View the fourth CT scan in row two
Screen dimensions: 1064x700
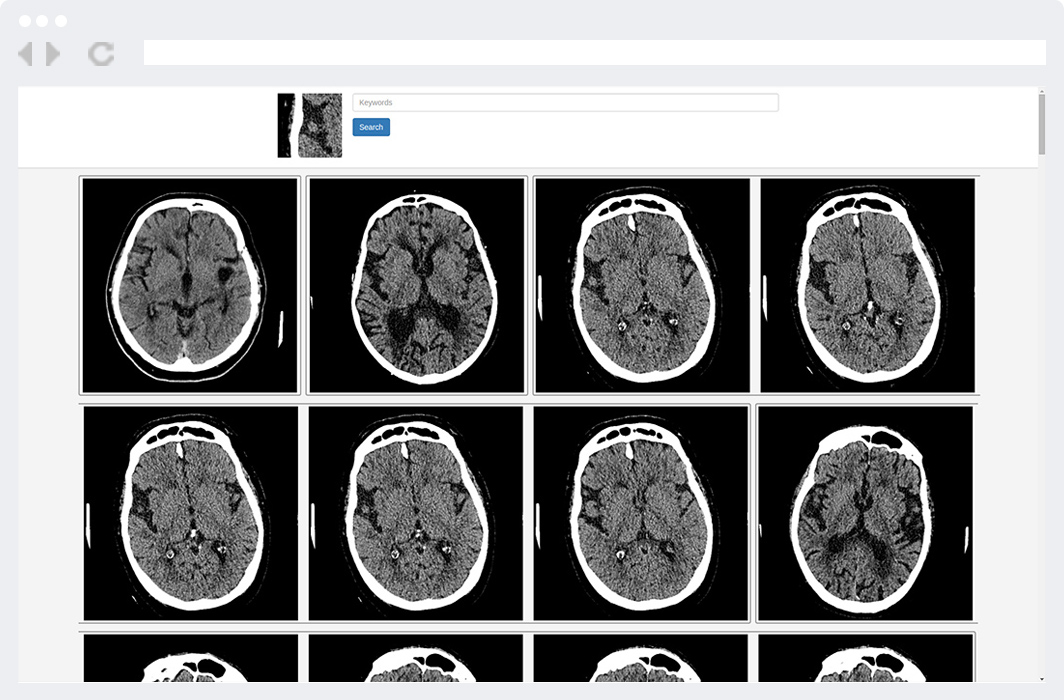(x=866, y=513)
